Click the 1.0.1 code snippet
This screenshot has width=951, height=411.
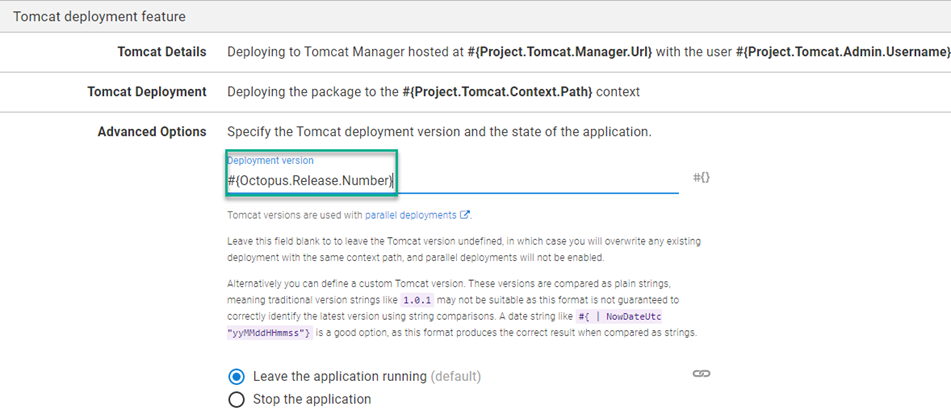point(417,300)
